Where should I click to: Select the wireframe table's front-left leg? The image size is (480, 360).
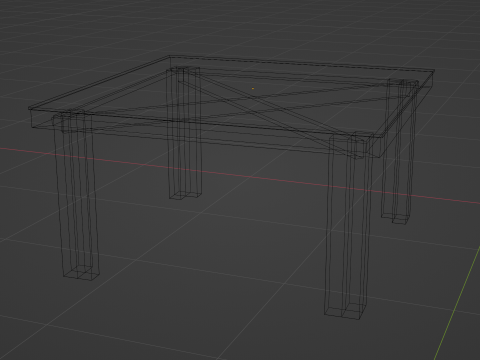tap(77, 195)
